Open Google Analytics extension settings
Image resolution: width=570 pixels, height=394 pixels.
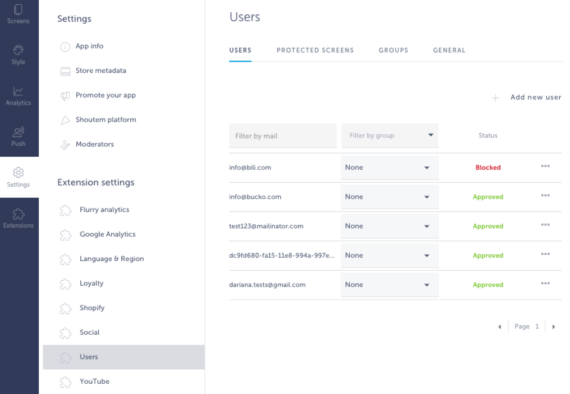click(x=107, y=234)
